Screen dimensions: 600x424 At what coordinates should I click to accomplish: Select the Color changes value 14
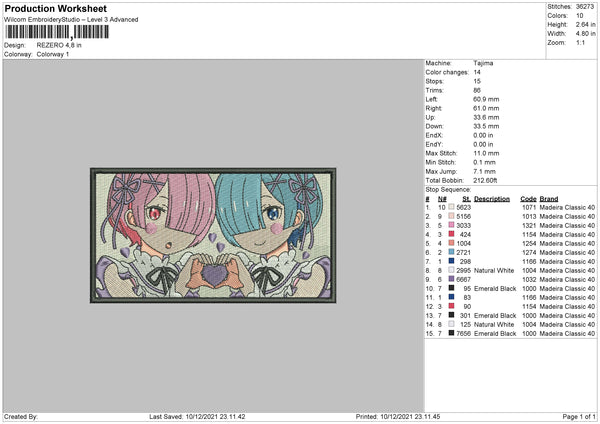[x=477, y=72]
